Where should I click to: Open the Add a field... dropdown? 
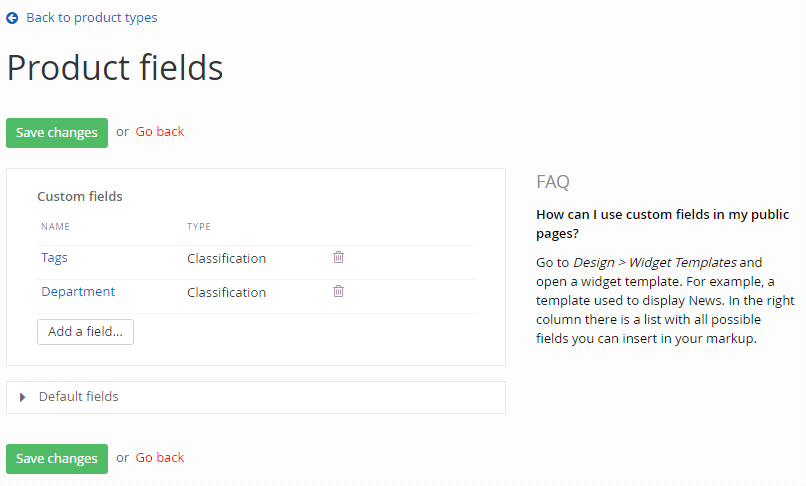click(x=85, y=332)
